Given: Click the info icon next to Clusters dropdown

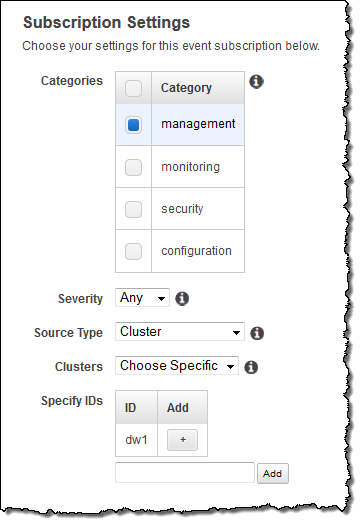Looking at the screenshot, I should click(251, 367).
